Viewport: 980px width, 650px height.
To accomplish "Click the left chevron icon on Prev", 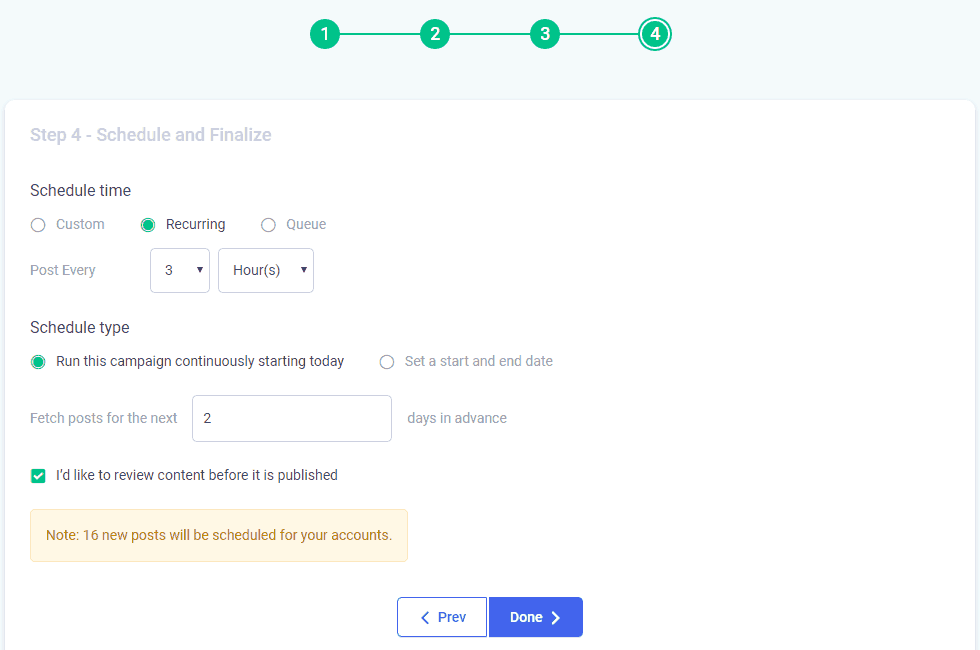I will [x=425, y=618].
